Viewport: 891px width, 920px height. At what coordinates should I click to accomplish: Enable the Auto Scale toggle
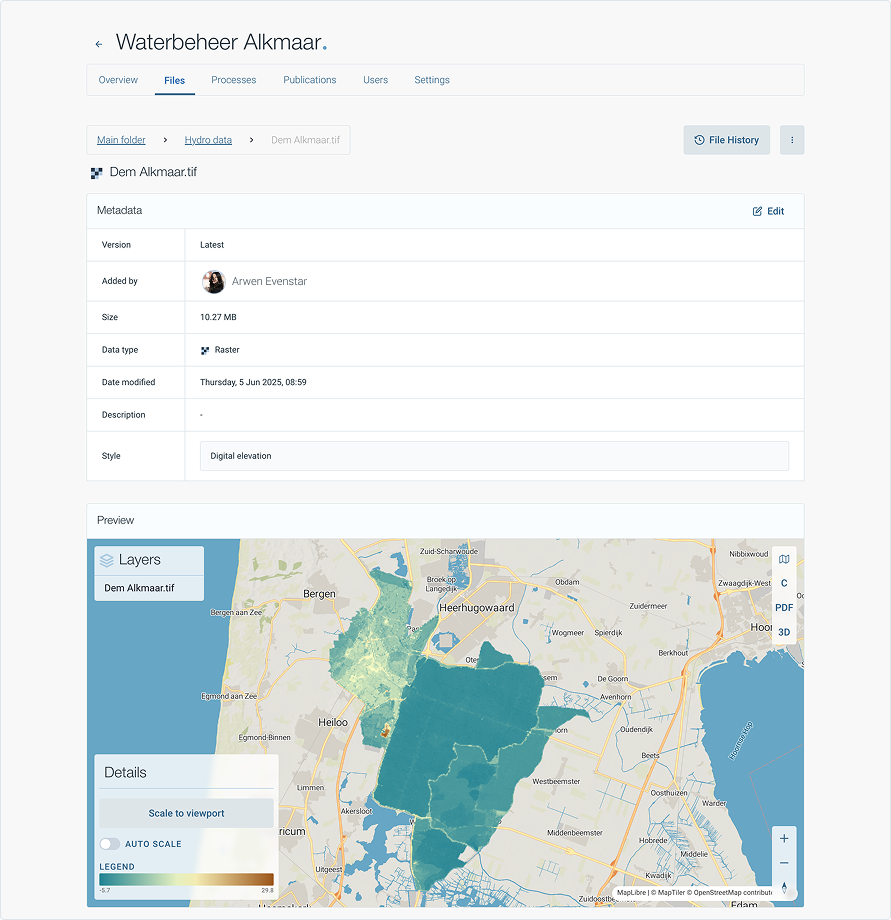pyautogui.click(x=109, y=844)
